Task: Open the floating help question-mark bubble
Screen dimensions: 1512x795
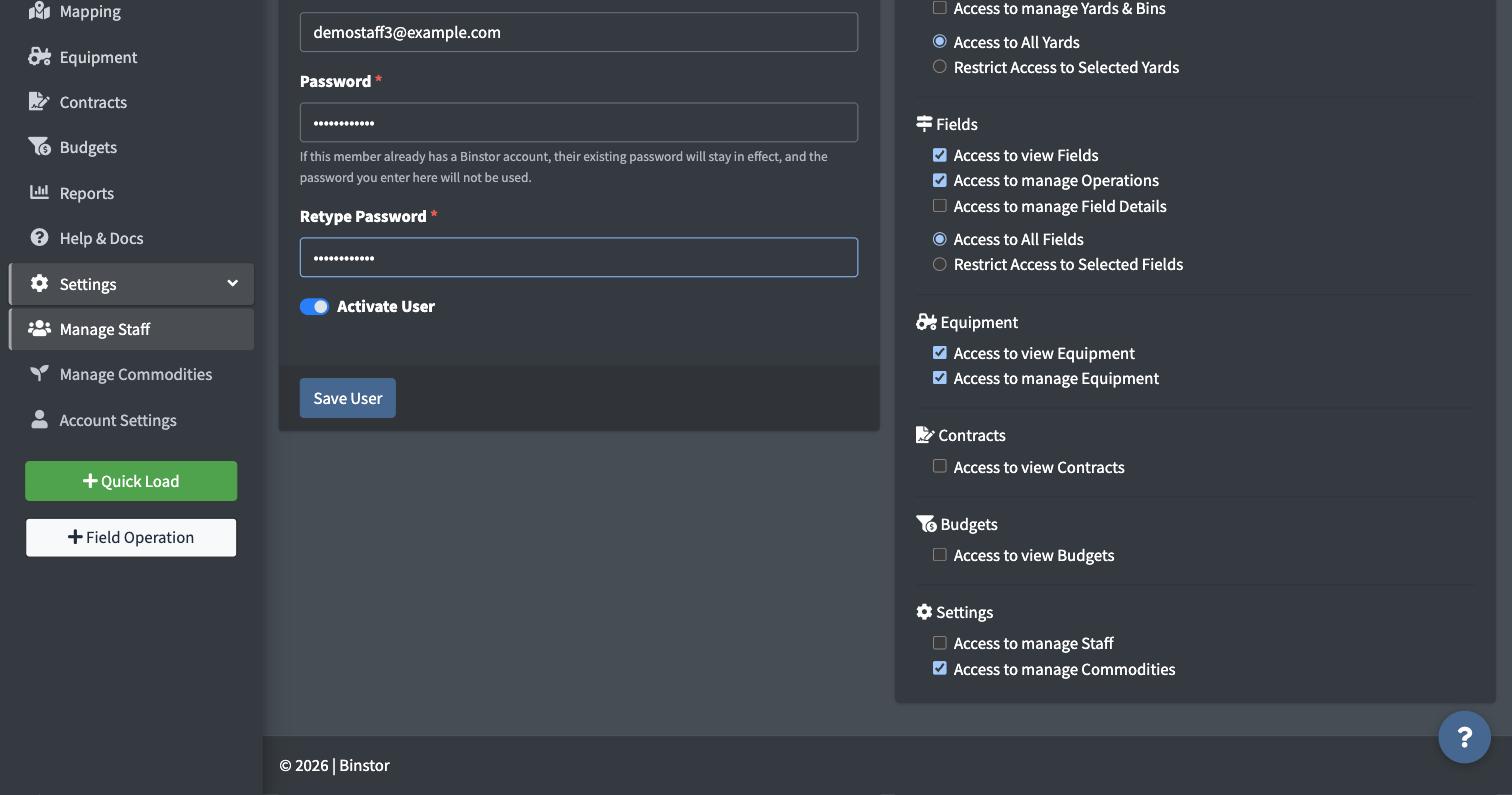Action: pos(1464,737)
